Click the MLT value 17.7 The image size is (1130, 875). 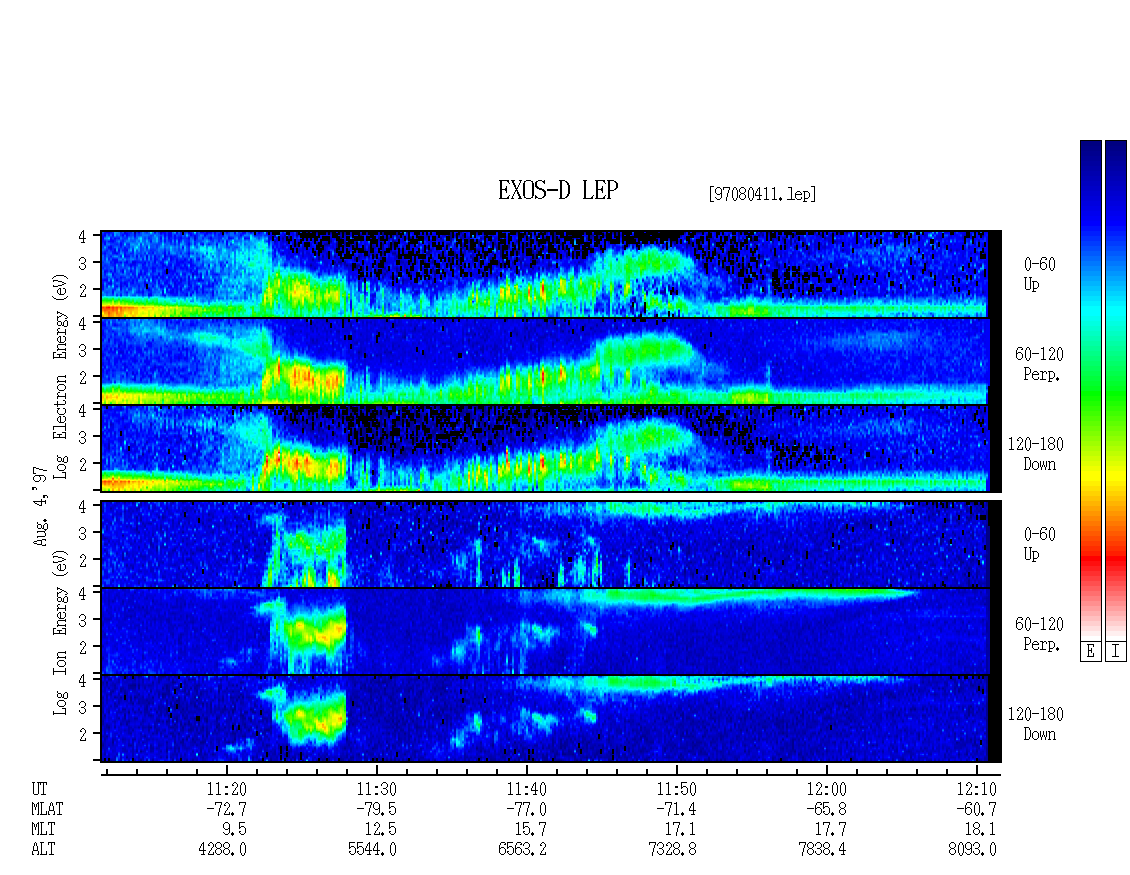(830, 830)
